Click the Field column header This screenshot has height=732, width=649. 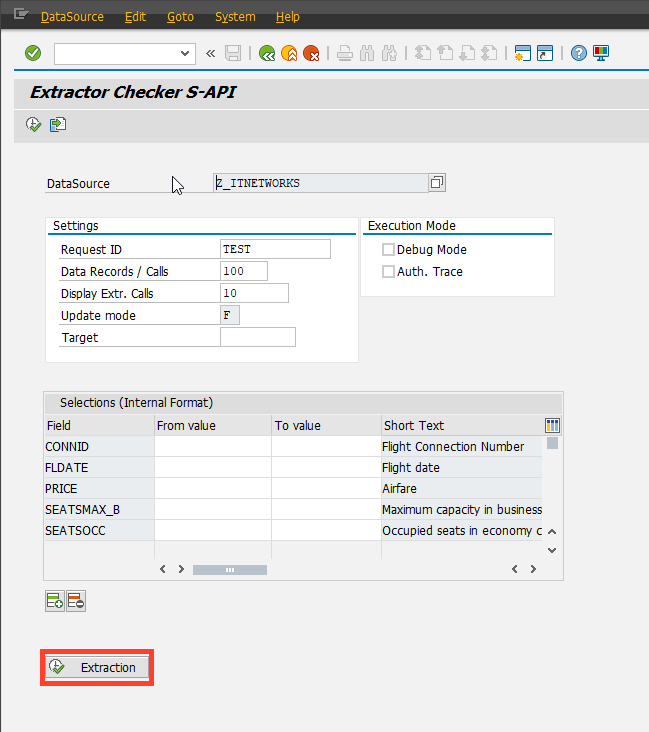[99, 426]
